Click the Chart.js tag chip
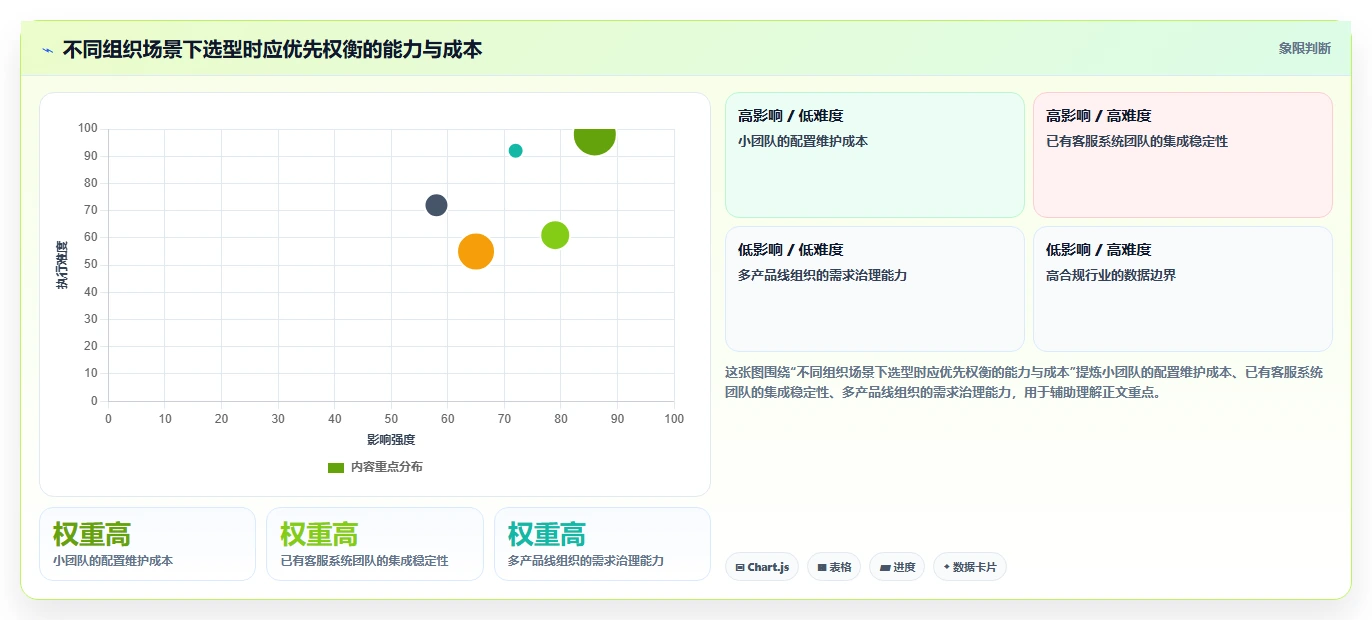Screen dimensions: 1372x620 pos(762,567)
